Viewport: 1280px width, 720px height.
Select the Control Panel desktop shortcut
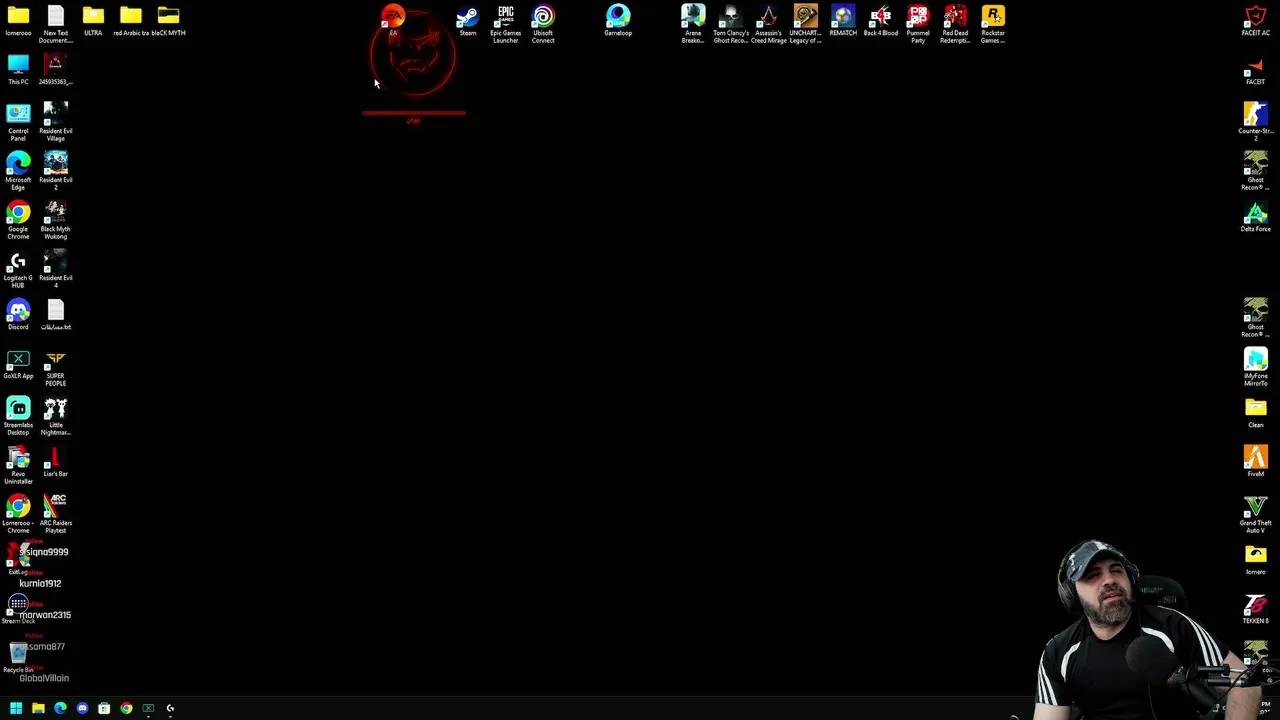(18, 122)
